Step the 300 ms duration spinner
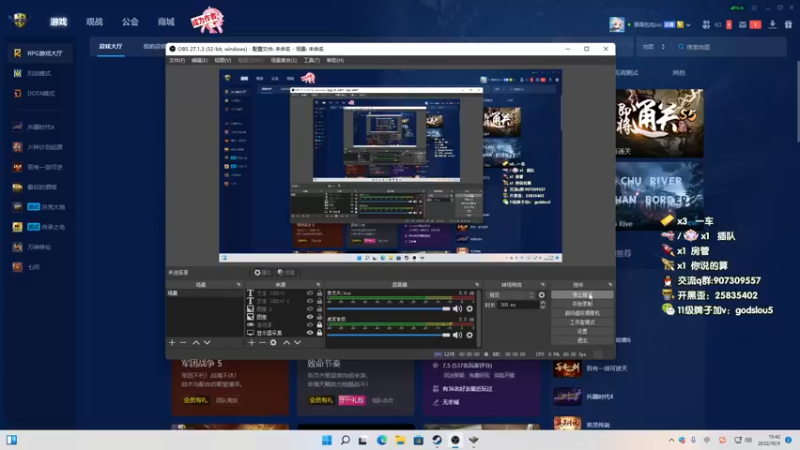The image size is (800, 450). pos(542,305)
